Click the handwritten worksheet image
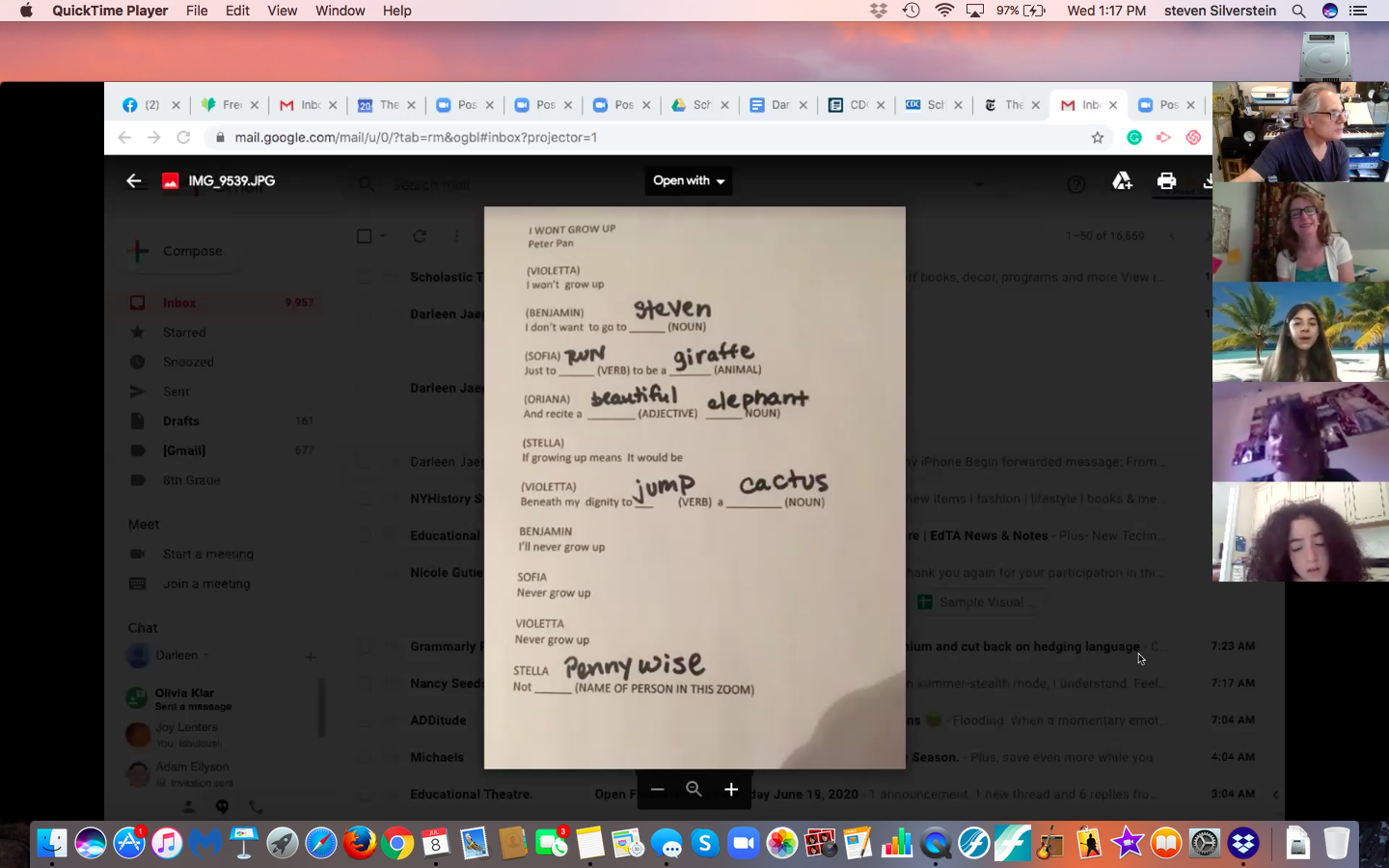The image size is (1389, 868). 694,487
